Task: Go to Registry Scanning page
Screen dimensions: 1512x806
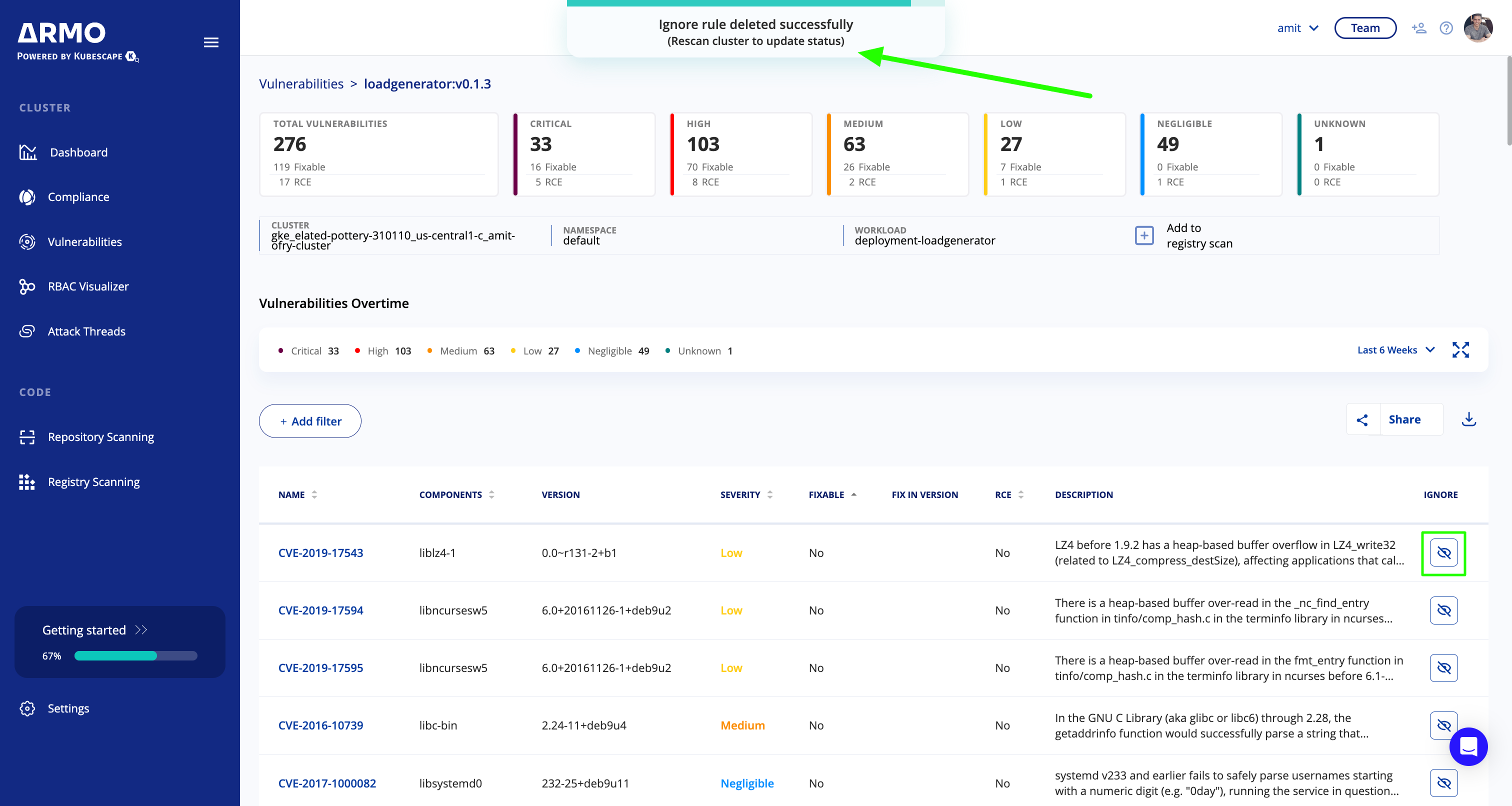Action: coord(93,482)
